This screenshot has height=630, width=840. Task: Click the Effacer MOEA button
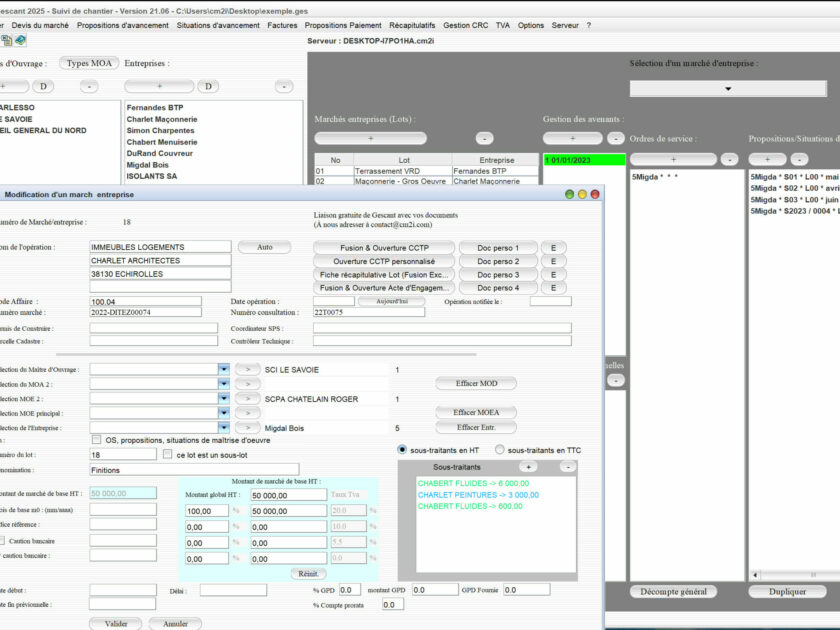point(476,412)
